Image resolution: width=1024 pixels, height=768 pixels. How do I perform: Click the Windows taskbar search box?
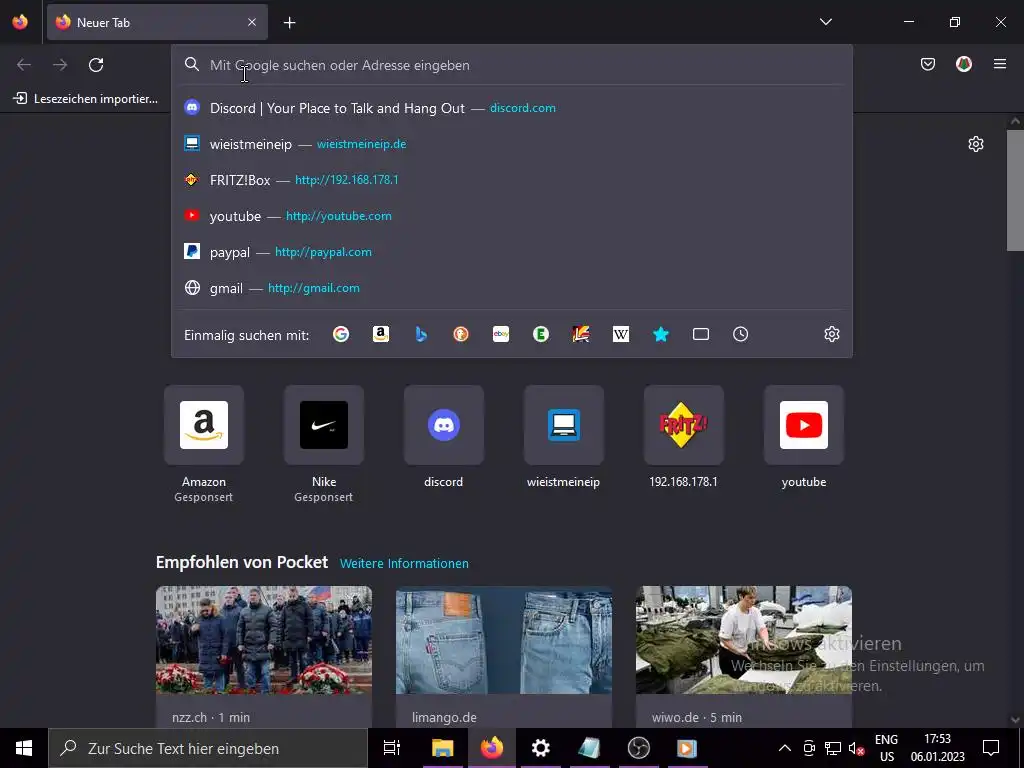tap(208, 748)
